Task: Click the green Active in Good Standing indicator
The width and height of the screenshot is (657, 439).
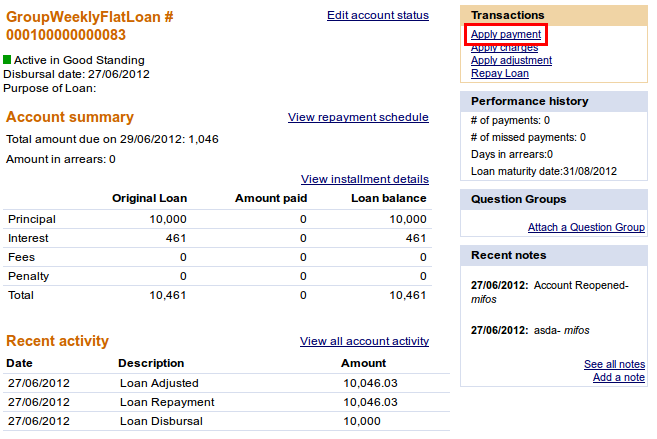Action: click(9, 60)
